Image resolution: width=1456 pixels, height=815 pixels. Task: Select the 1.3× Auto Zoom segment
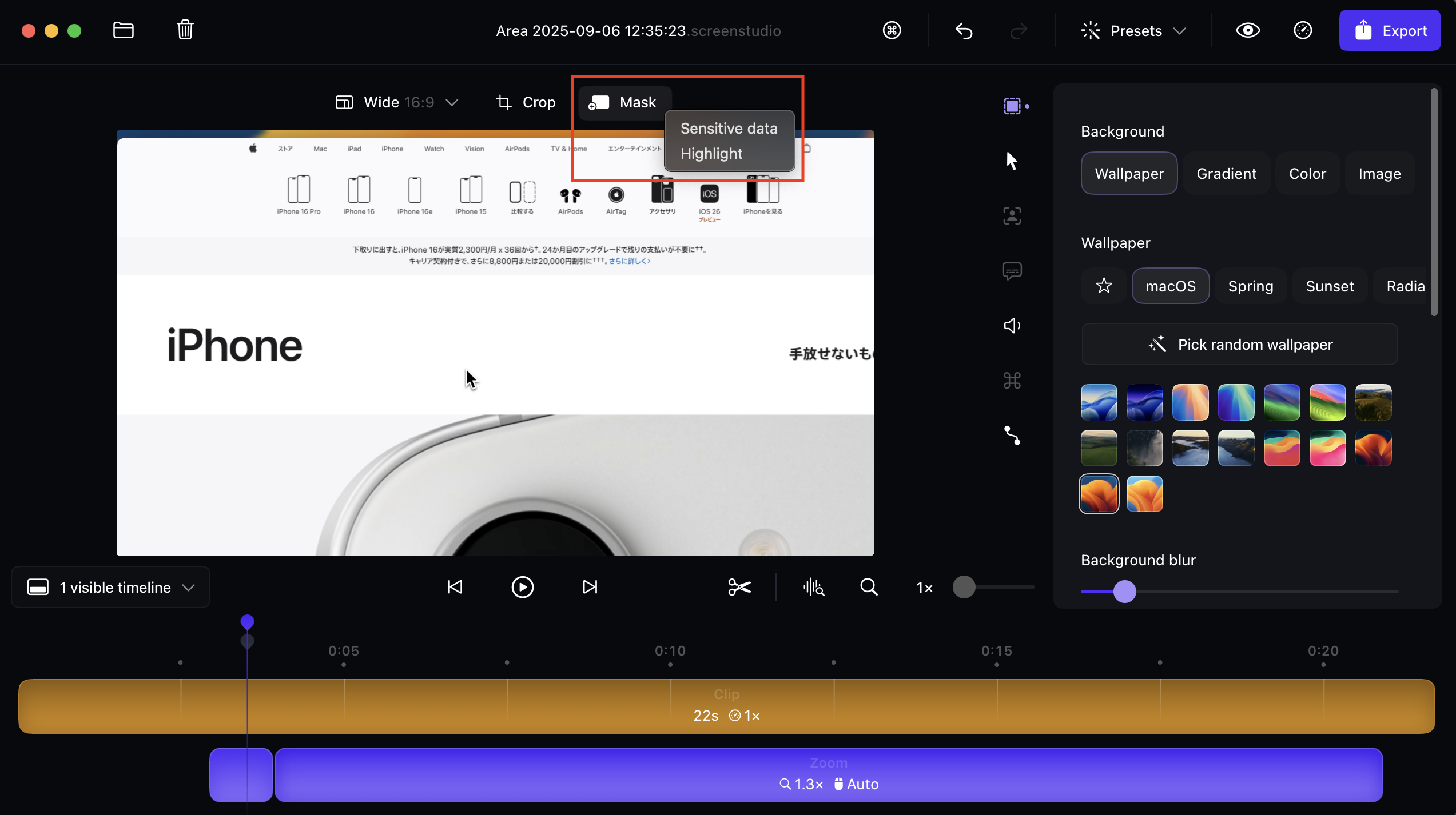(829, 775)
